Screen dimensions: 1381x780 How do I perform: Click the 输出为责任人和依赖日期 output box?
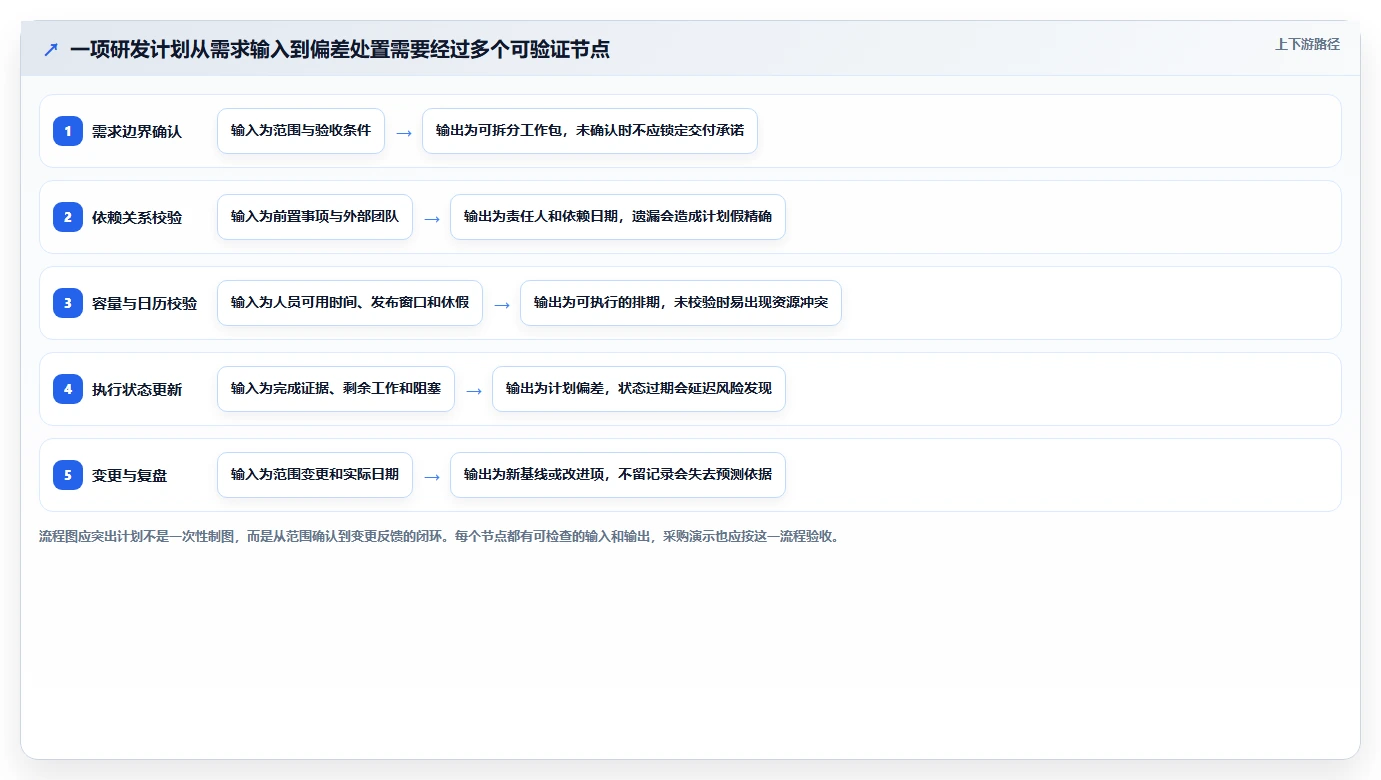click(618, 217)
